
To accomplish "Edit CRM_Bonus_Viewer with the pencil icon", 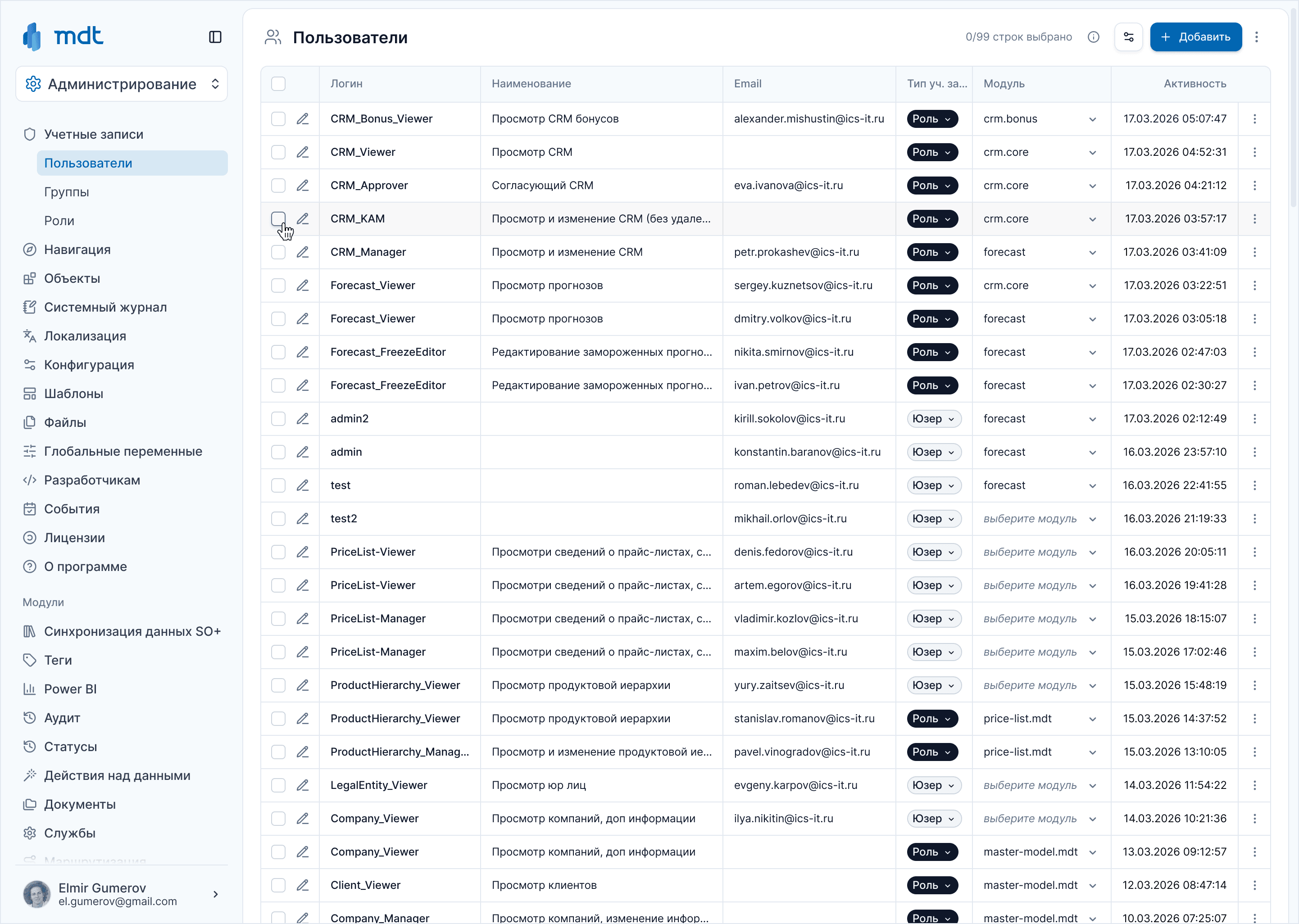I will [x=303, y=119].
